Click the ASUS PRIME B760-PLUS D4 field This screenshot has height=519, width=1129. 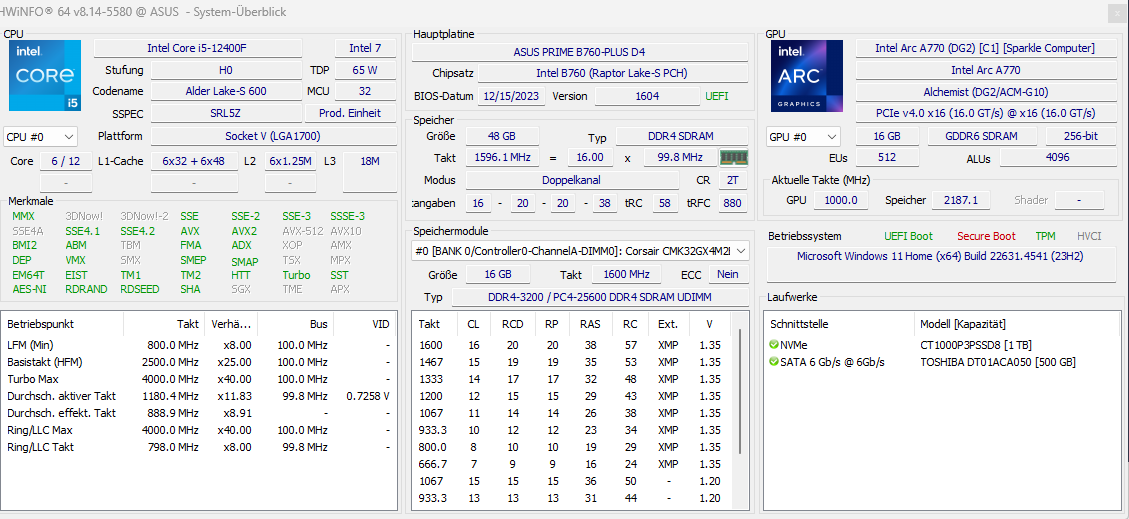tap(580, 52)
